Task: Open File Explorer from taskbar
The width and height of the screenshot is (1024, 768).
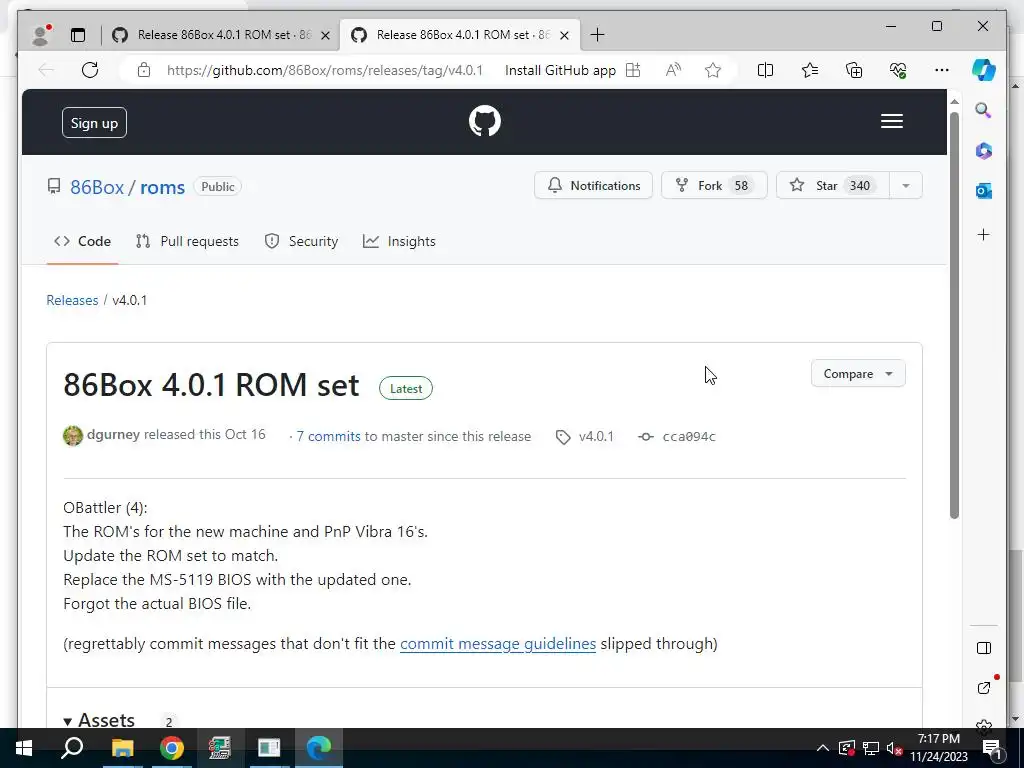Action: pyautogui.click(x=122, y=748)
